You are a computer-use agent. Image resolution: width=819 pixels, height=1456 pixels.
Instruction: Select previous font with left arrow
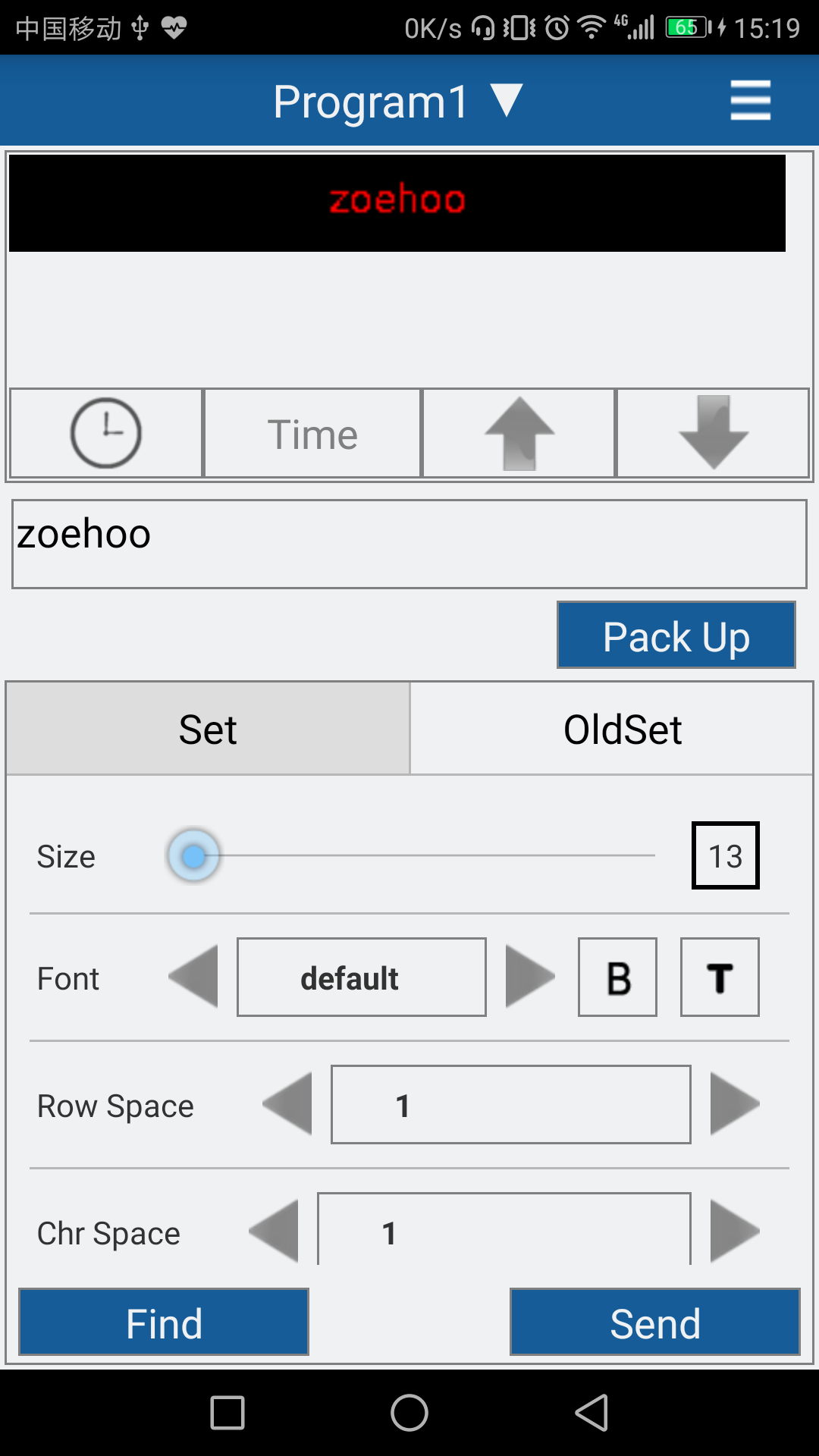click(x=194, y=977)
